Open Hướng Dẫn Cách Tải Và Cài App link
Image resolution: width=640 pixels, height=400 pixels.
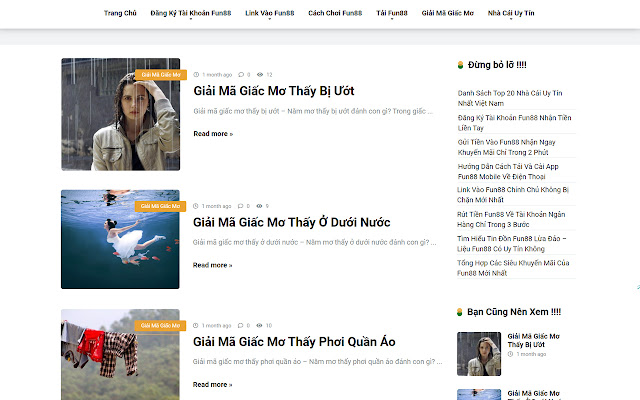point(508,171)
